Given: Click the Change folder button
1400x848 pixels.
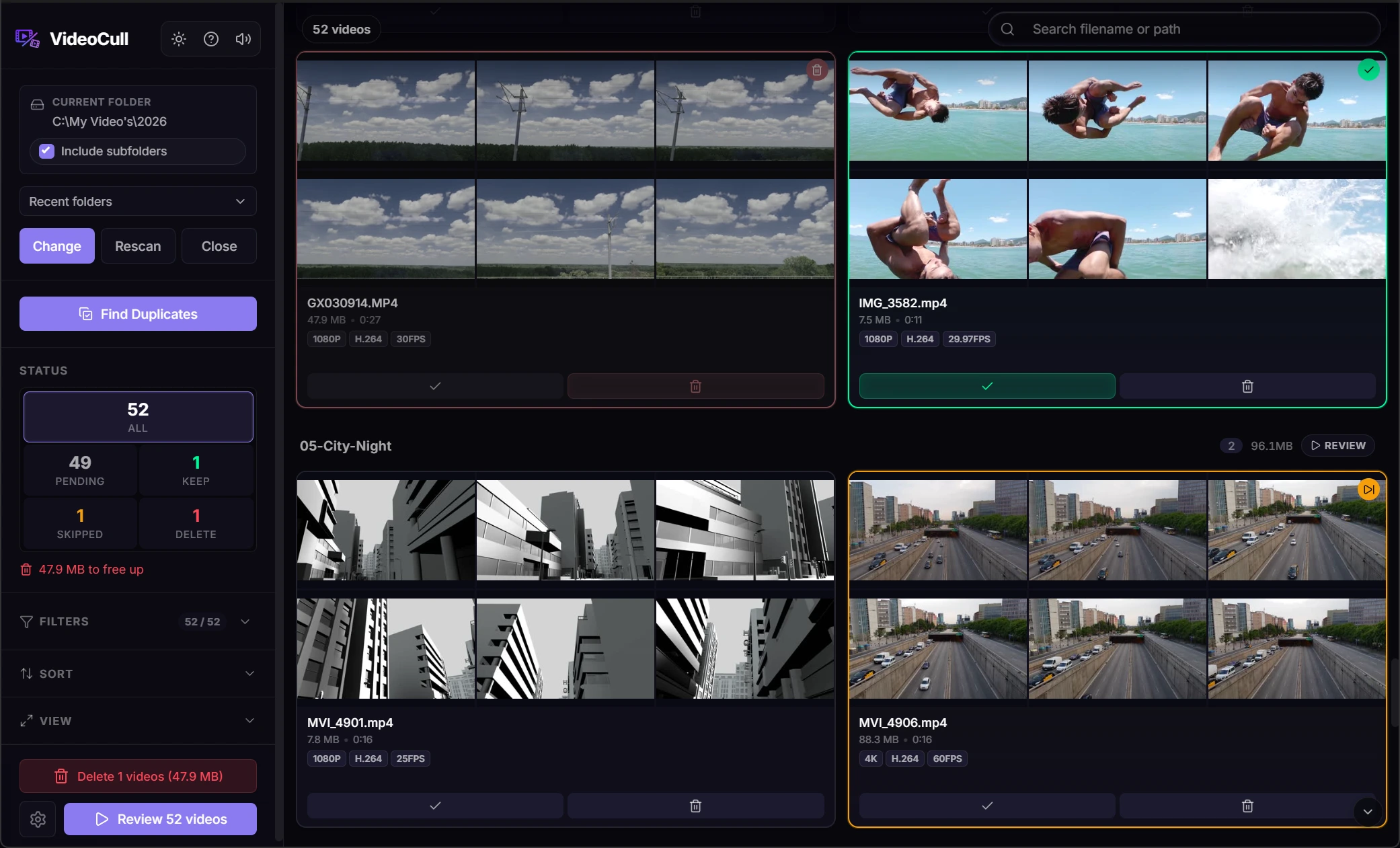Looking at the screenshot, I should point(57,246).
